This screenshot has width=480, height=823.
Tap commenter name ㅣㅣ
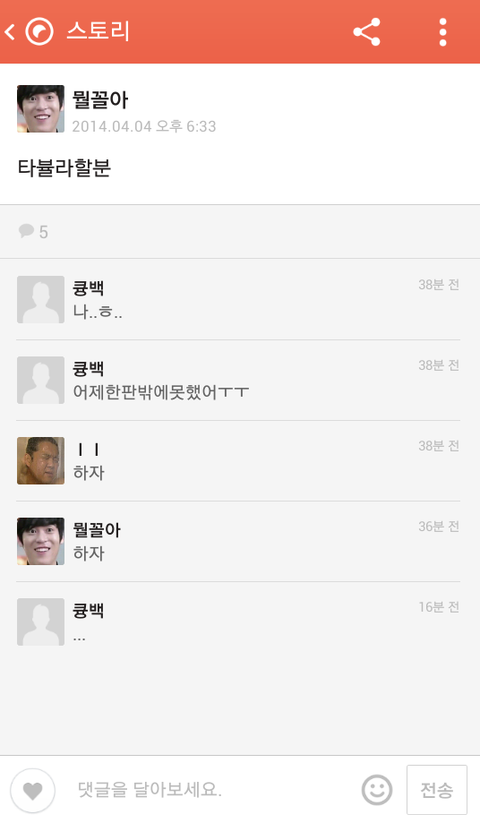click(x=88, y=450)
